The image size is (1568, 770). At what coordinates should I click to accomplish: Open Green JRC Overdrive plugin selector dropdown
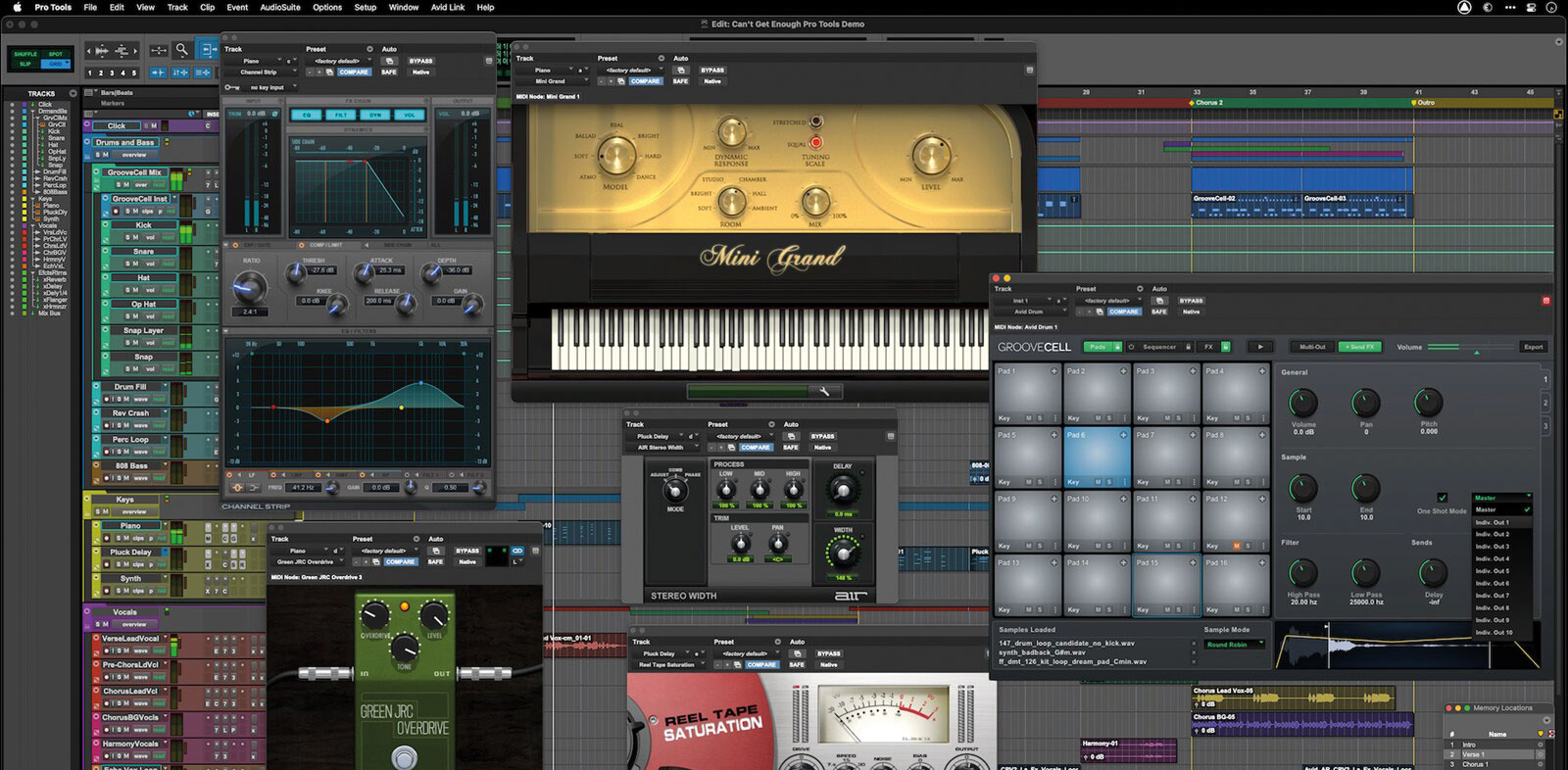point(309,561)
